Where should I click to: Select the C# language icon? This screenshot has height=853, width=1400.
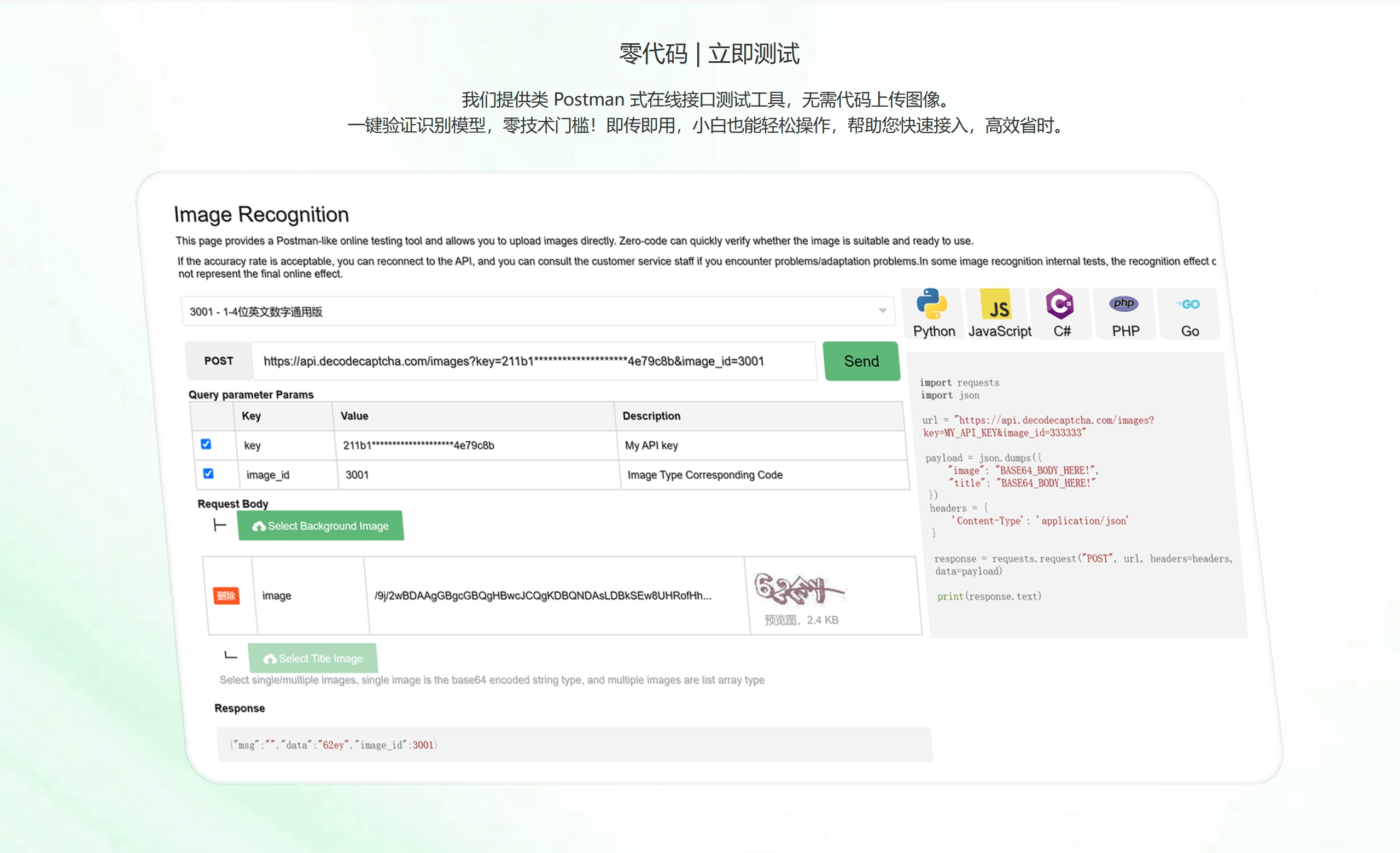pos(1060,305)
